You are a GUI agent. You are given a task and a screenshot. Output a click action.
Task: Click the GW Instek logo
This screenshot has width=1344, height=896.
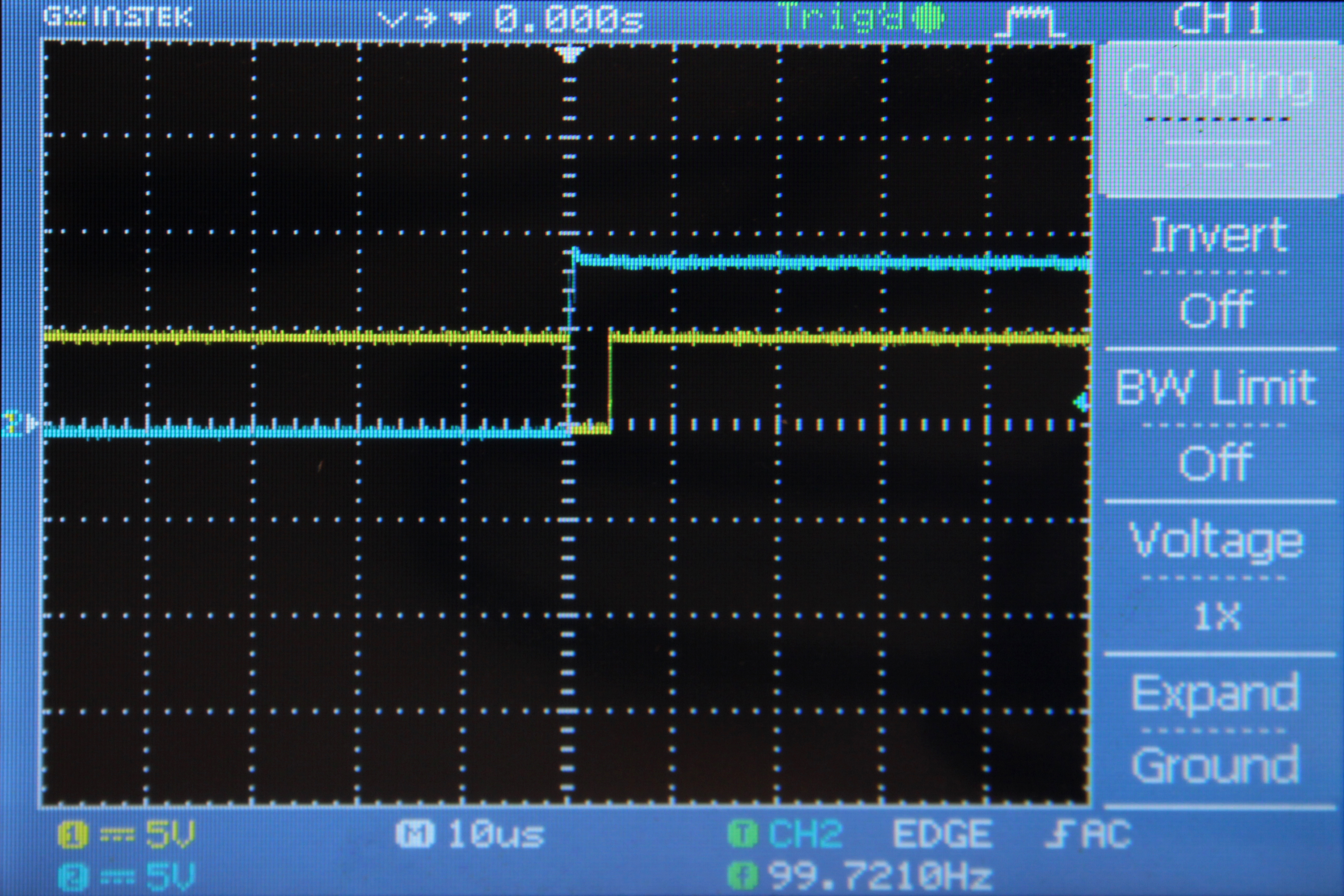118,17
